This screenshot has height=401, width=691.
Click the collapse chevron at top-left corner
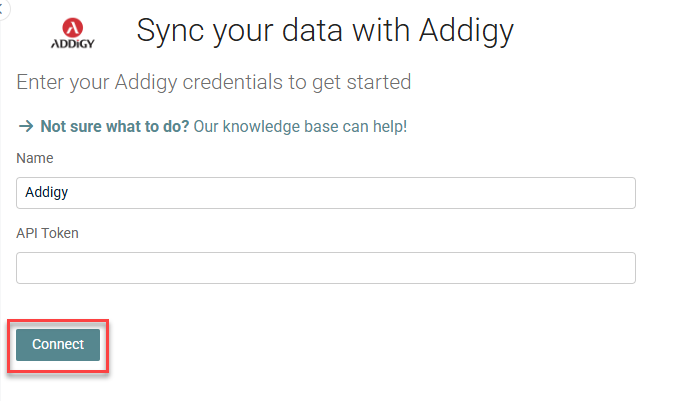[x=3, y=6]
